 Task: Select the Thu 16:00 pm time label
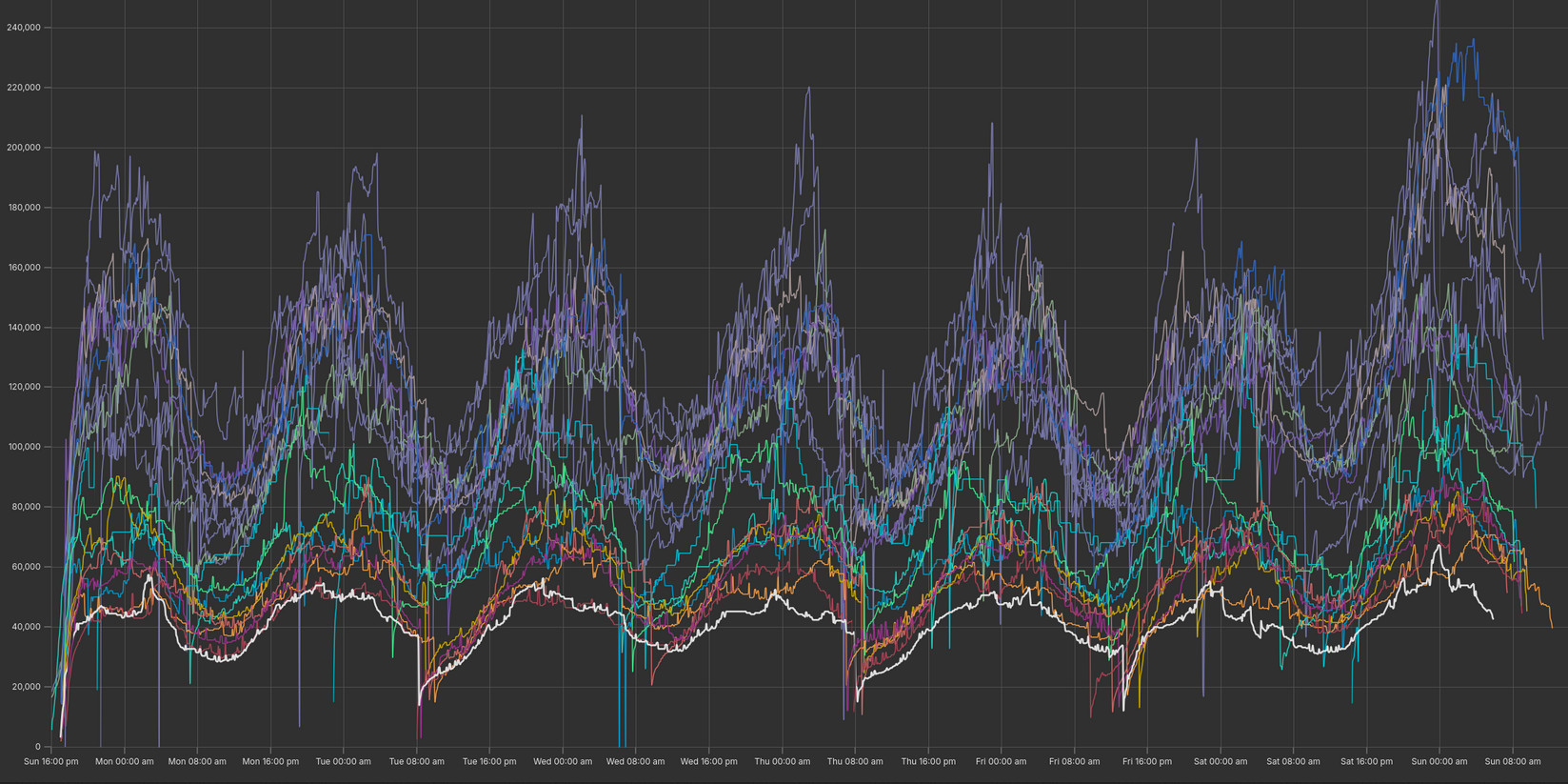[x=928, y=761]
